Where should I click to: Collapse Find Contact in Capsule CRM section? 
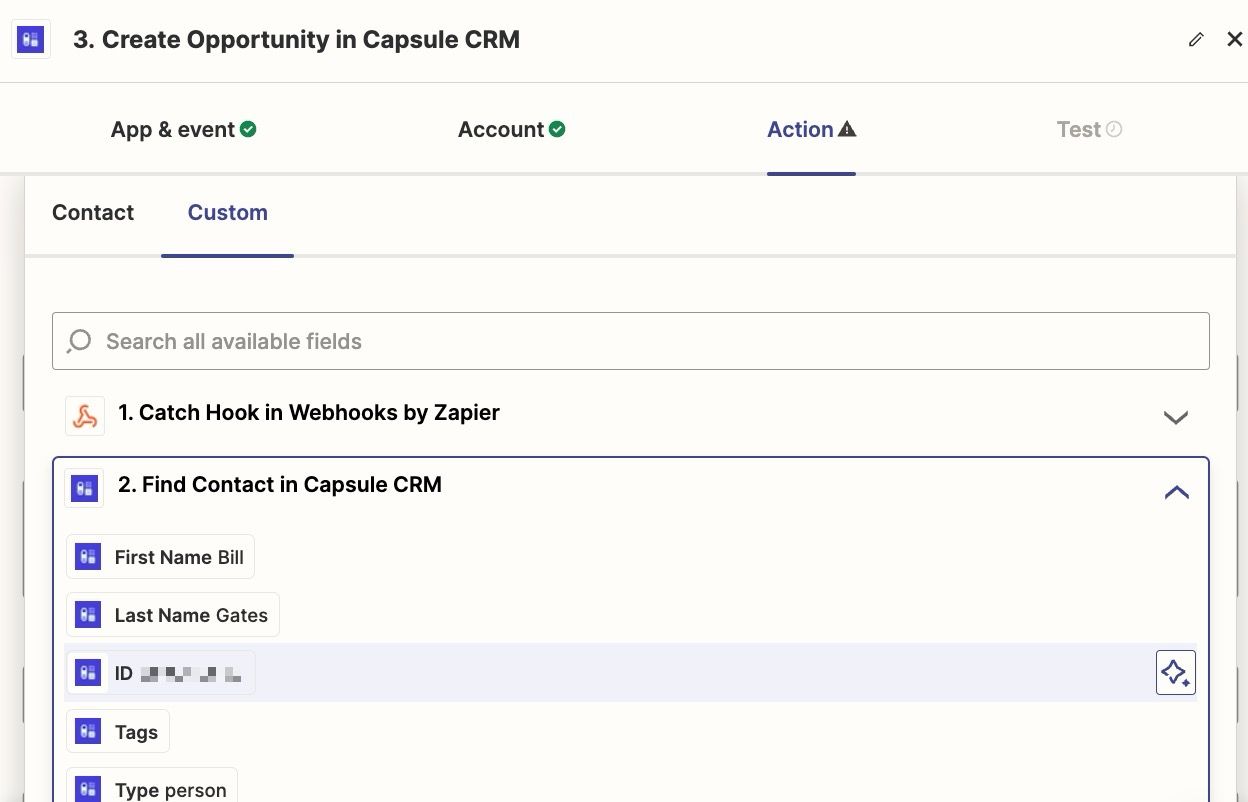point(631,488)
